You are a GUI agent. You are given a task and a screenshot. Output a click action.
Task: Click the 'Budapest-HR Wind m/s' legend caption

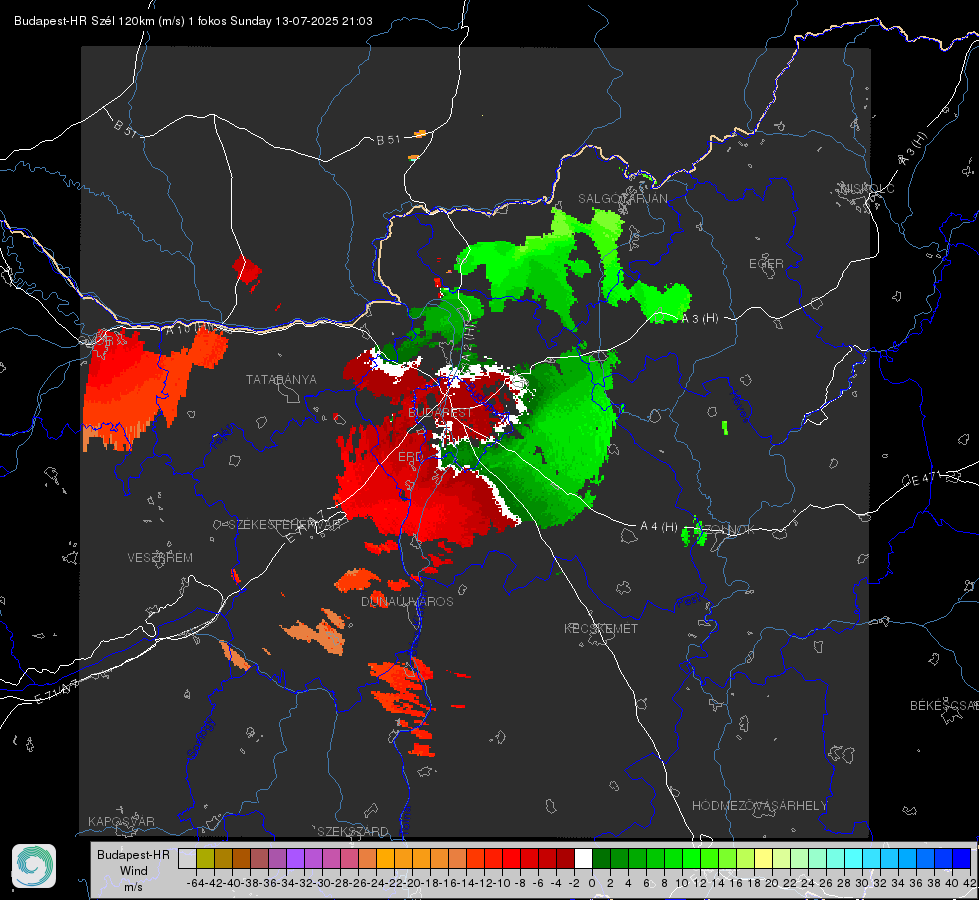(133, 870)
